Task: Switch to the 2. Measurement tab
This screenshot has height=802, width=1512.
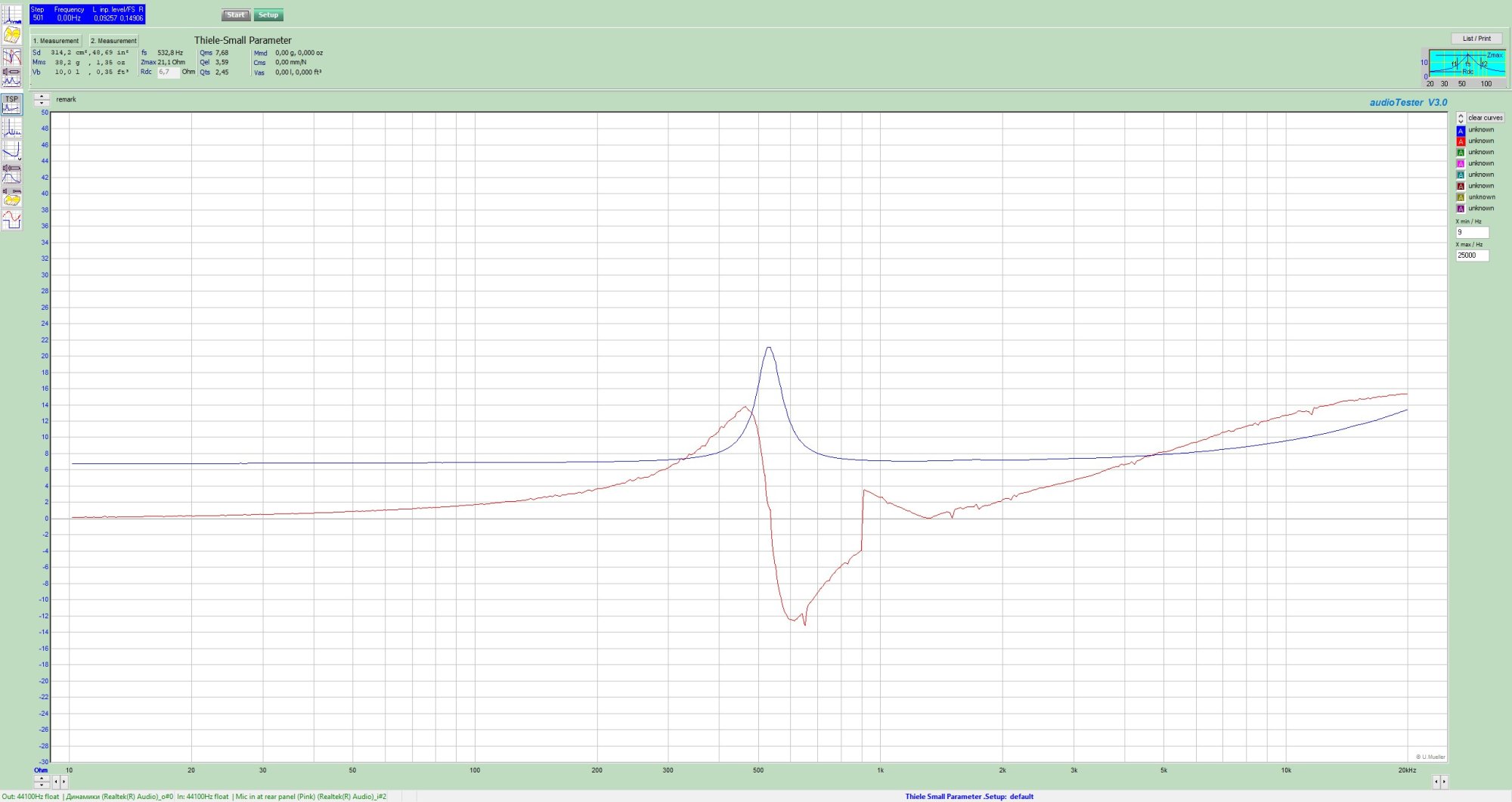Action: (113, 41)
